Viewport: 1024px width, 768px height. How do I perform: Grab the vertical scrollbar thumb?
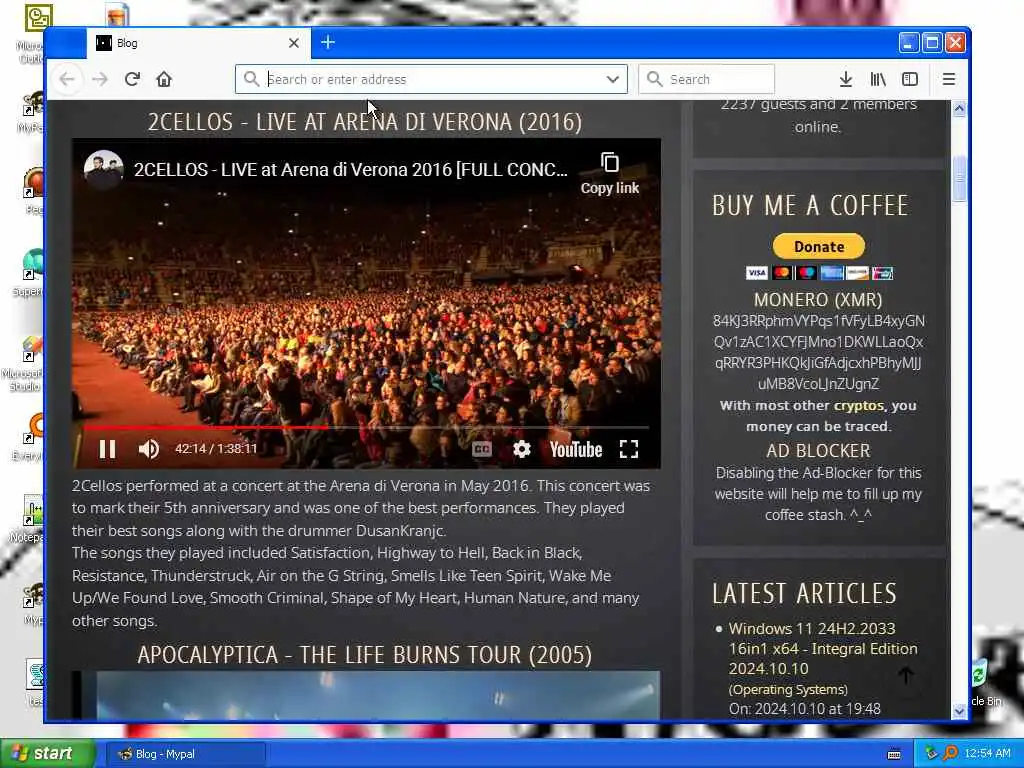pos(959,178)
